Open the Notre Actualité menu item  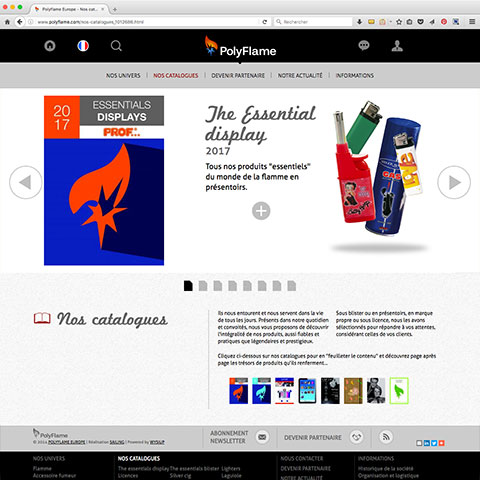pyautogui.click(x=300, y=76)
